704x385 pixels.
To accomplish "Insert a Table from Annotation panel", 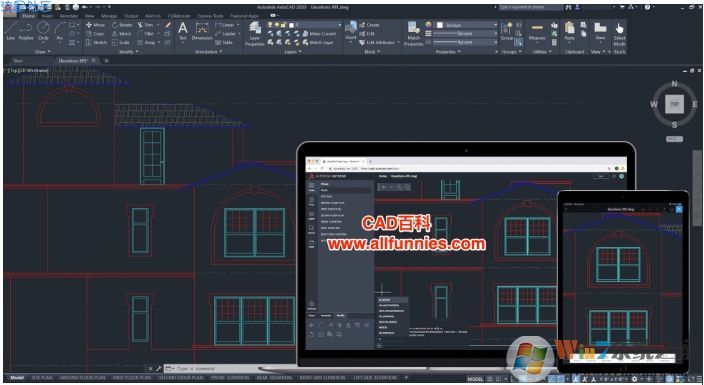I will (224, 42).
